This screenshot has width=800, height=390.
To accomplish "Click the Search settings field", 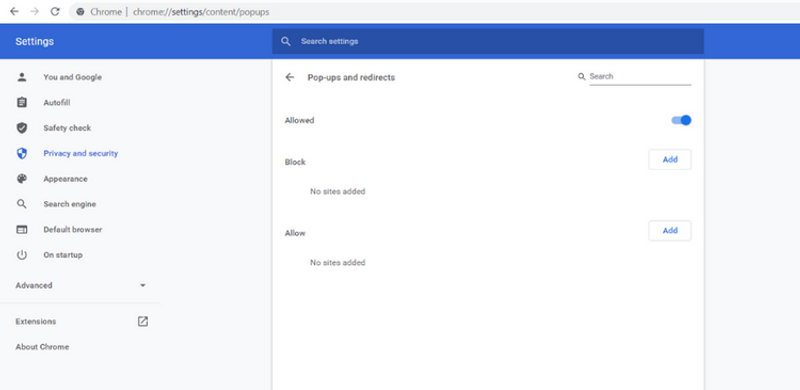I will 488,41.
